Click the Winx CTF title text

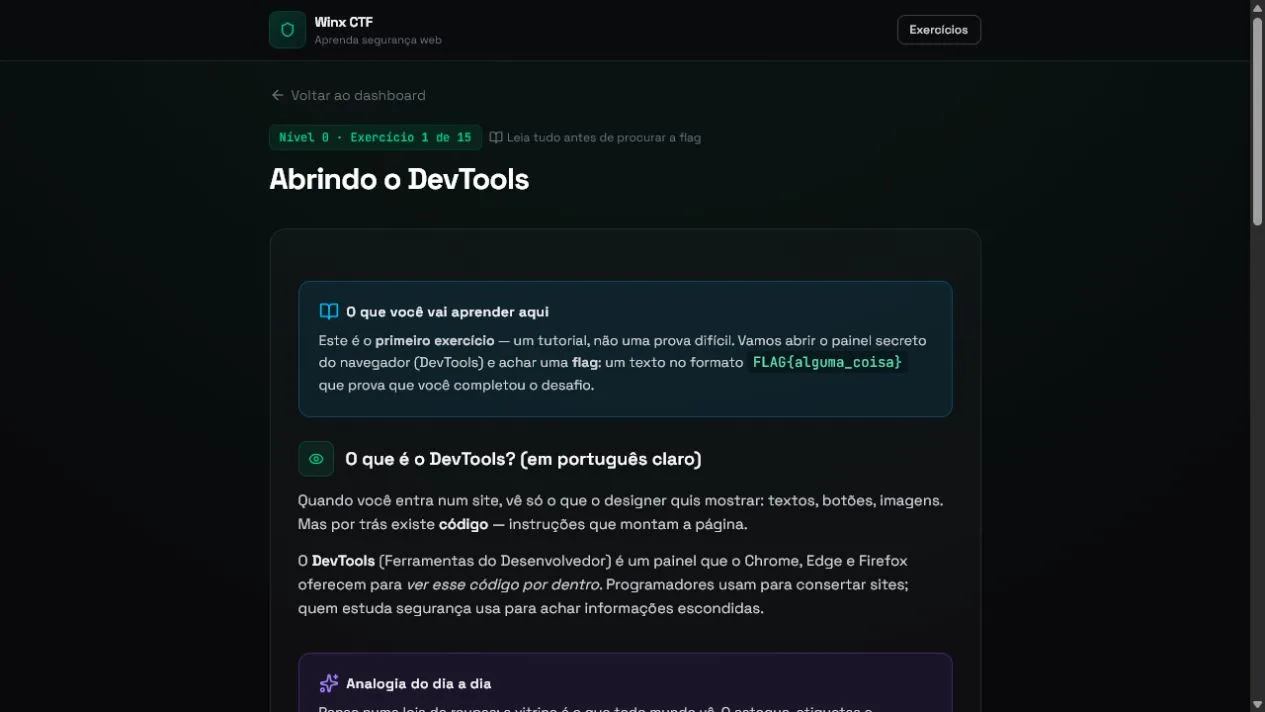pyautogui.click(x=344, y=22)
